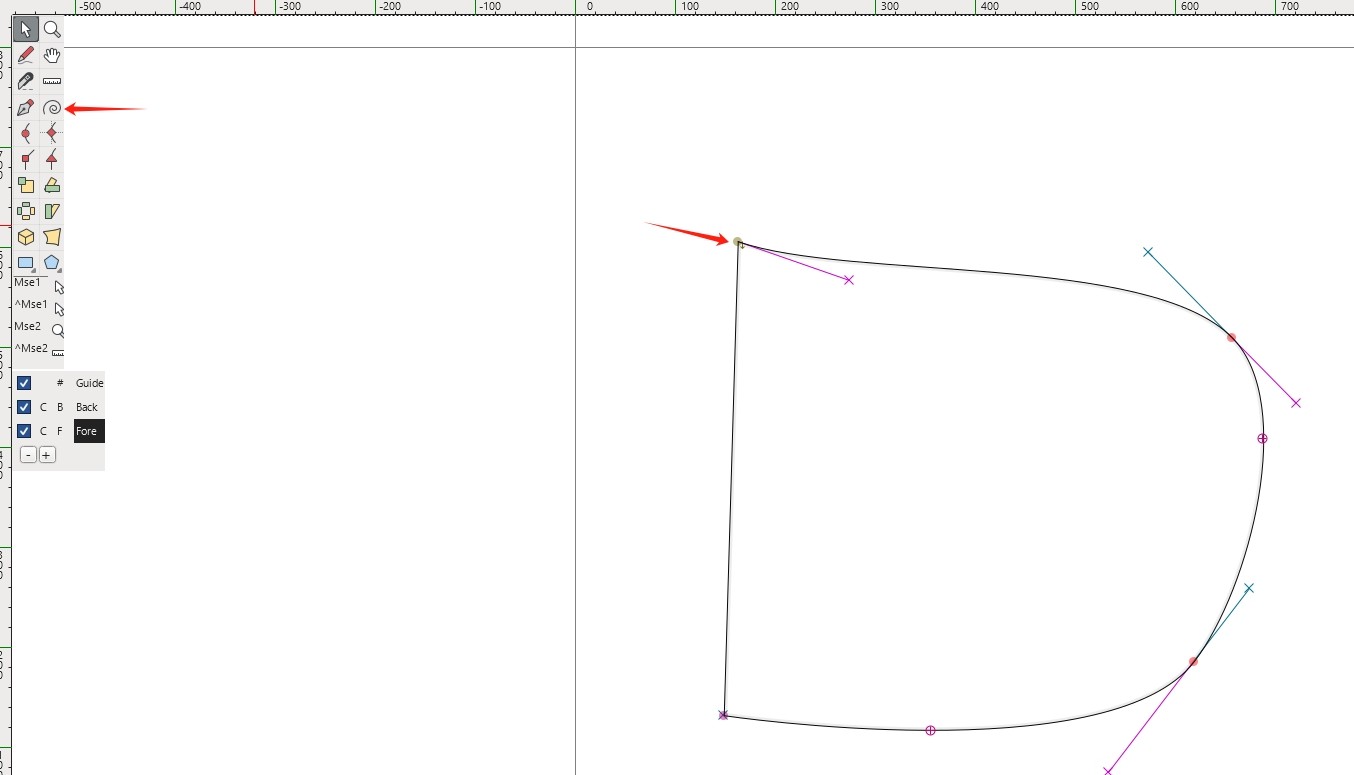Grab magenta handle below upper-right point

[1296, 403]
